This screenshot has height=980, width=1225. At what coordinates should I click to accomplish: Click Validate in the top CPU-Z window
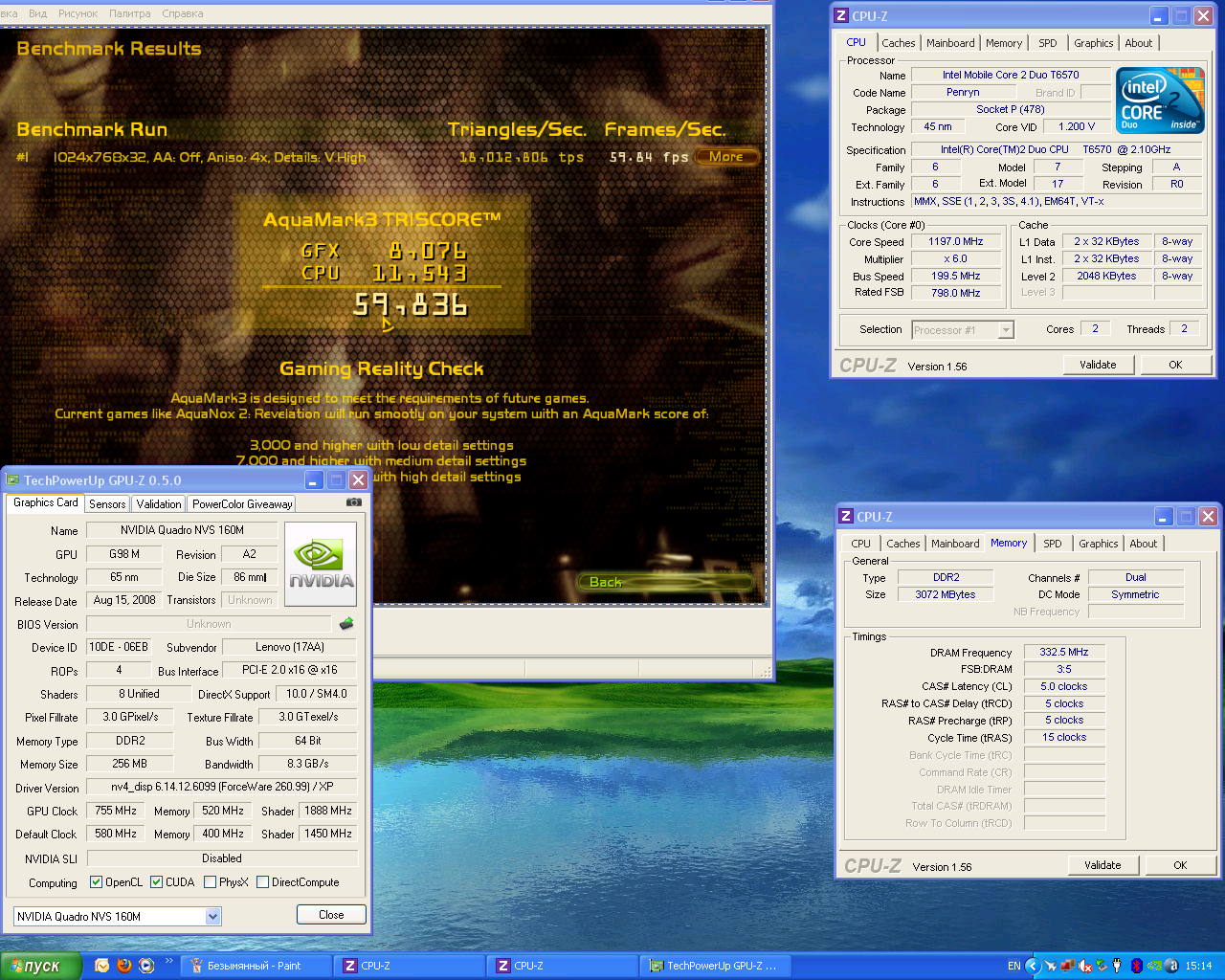[x=1098, y=365]
